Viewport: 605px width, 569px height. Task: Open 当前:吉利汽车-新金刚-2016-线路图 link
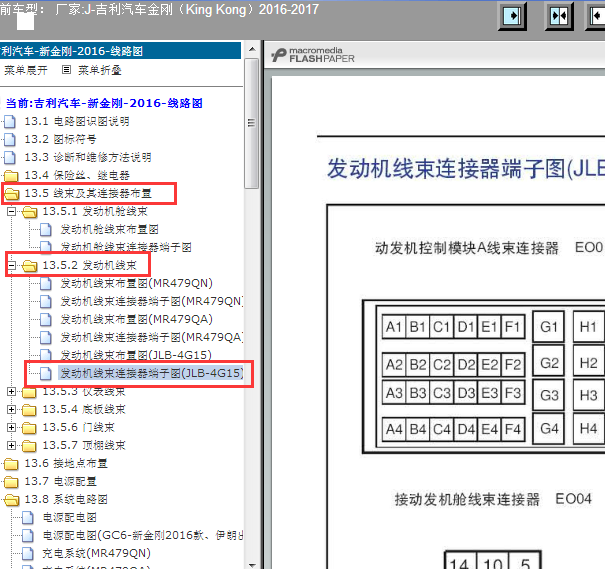(104, 103)
